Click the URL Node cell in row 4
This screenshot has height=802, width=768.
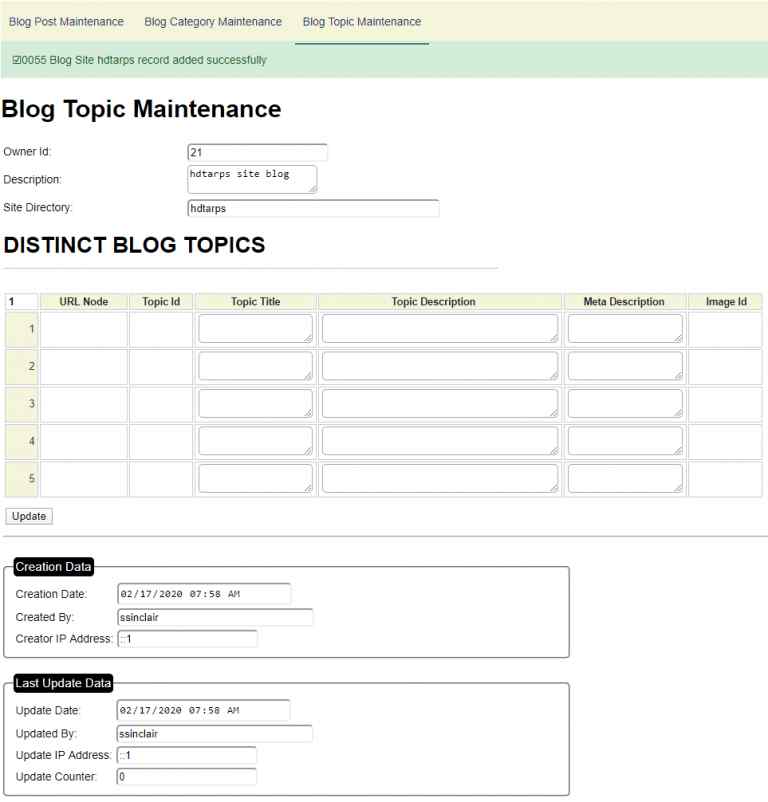pos(84,441)
